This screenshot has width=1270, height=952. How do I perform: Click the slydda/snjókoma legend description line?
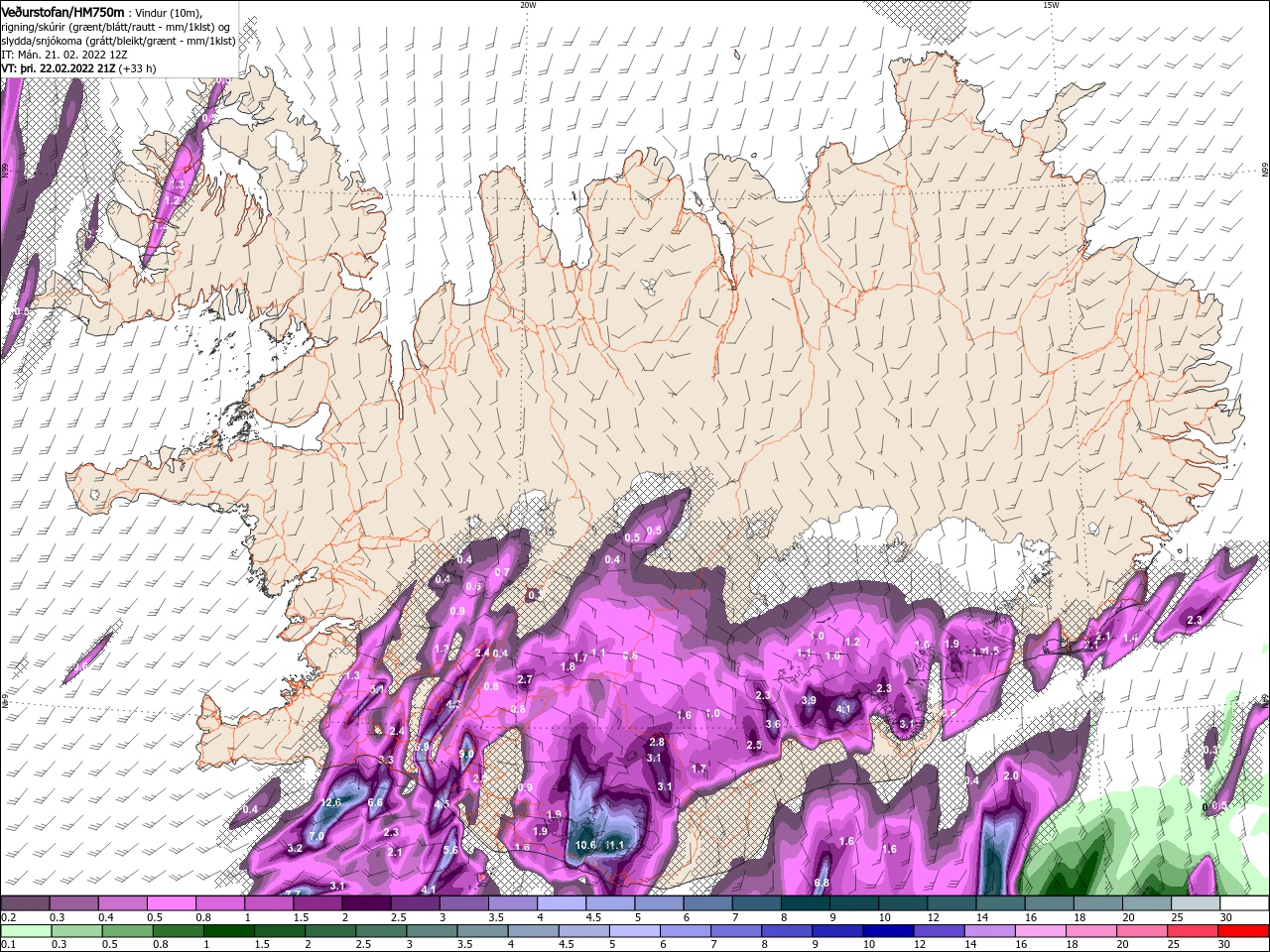(118, 41)
